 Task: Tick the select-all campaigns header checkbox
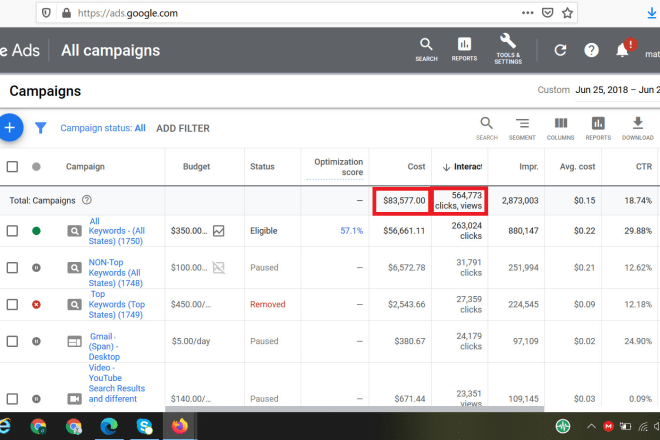[12, 167]
